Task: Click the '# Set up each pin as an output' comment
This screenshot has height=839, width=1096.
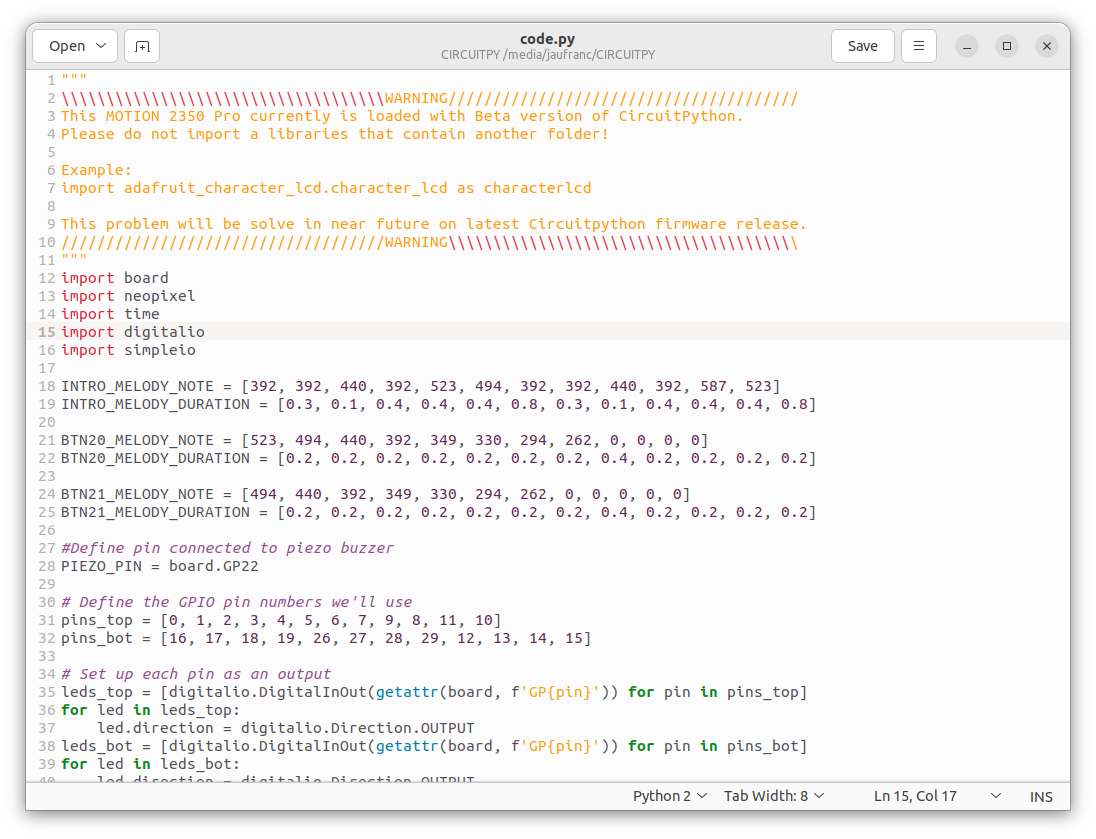Action: (x=196, y=674)
